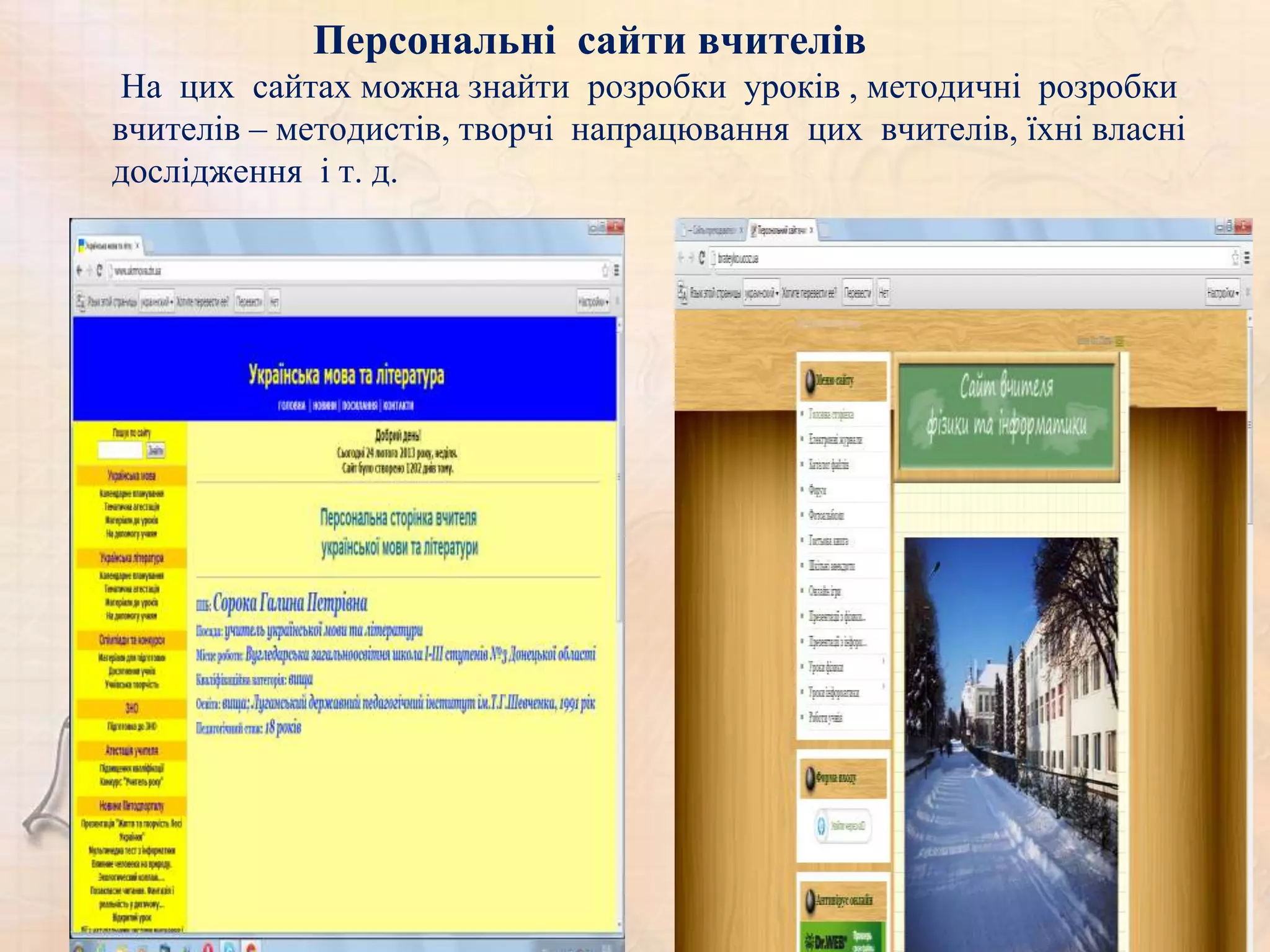Click the site search field in the yellow sidebar
1270x952 pixels.
120,451
